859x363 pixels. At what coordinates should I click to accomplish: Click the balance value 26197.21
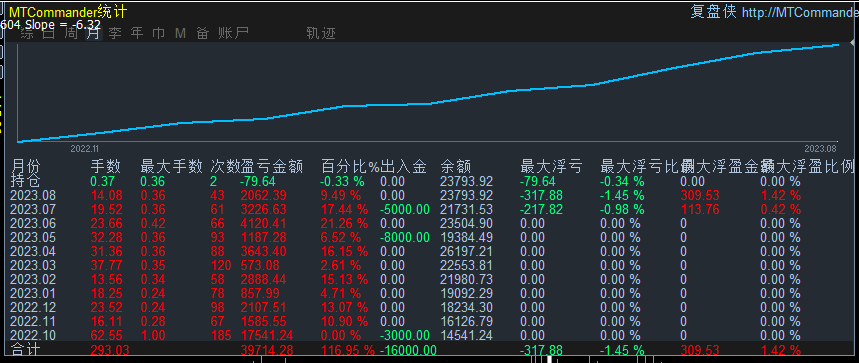[x=466, y=251]
